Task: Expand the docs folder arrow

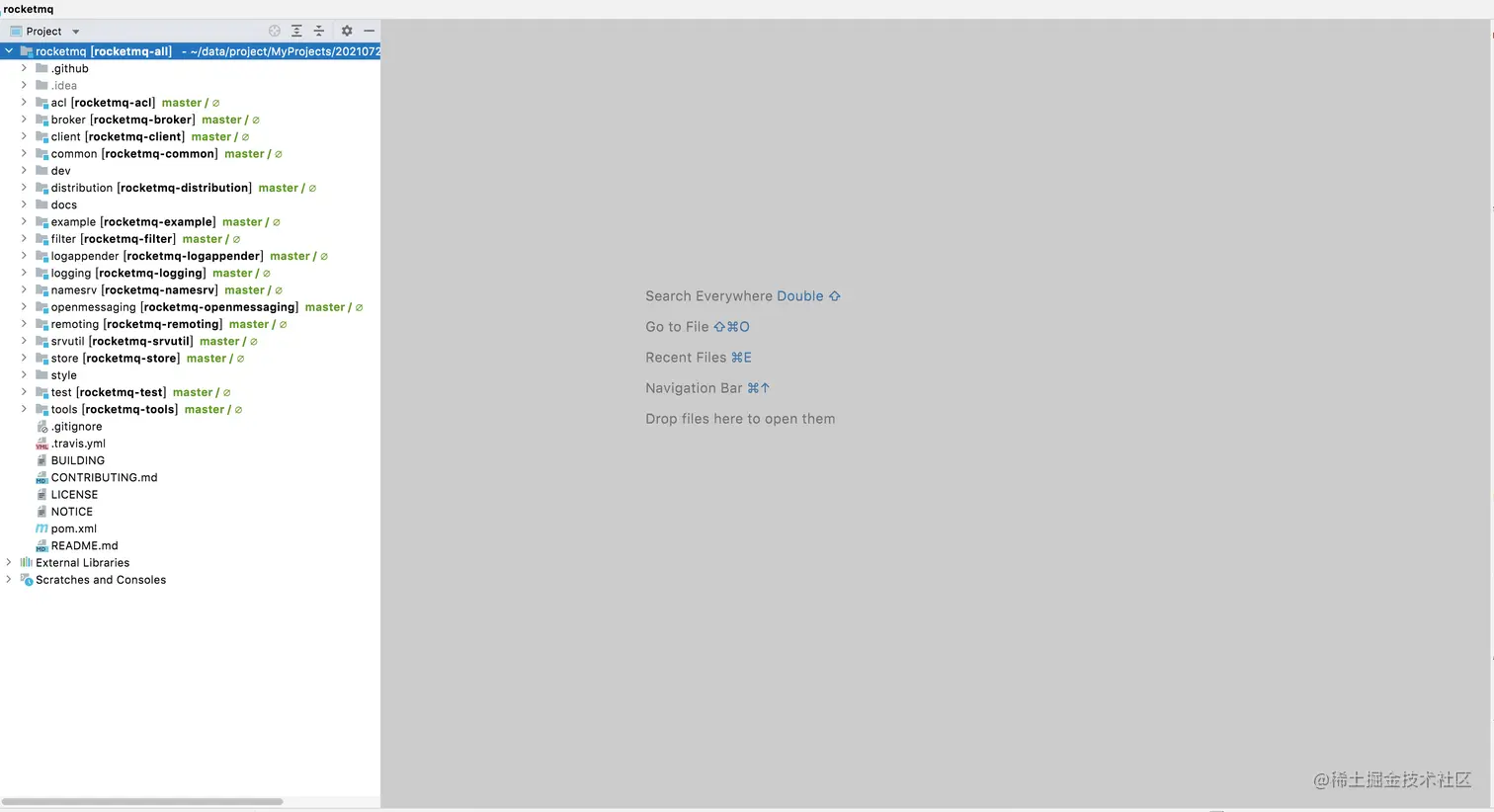Action: pos(24,204)
